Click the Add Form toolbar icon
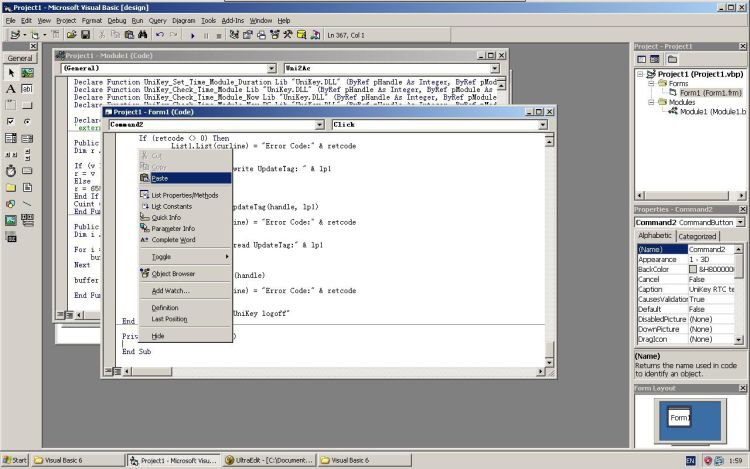The width and height of the screenshot is (750, 469). tap(34, 35)
